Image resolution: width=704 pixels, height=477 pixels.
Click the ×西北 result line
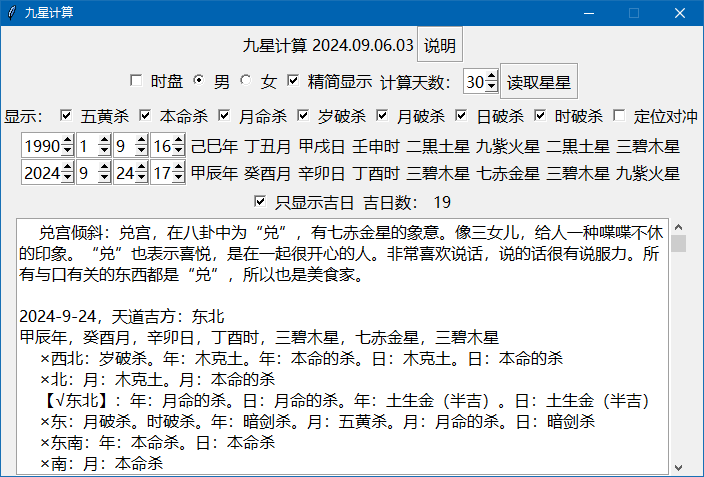301,358
